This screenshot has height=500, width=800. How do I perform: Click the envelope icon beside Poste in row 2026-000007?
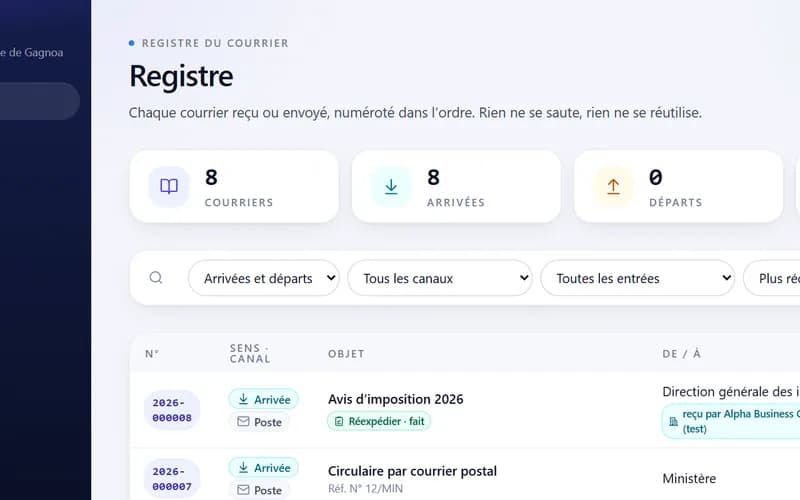click(243, 490)
